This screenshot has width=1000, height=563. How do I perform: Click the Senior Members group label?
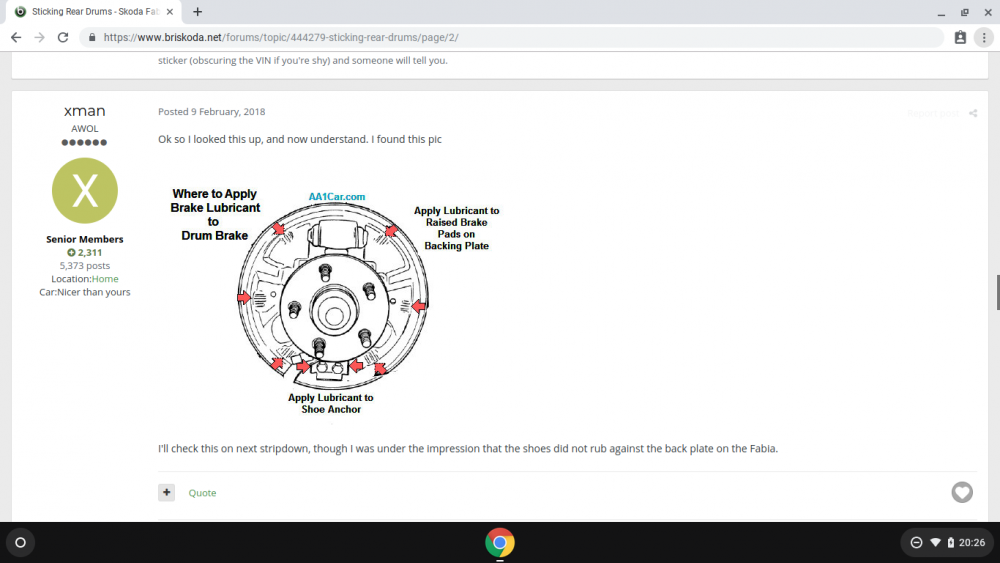85,239
